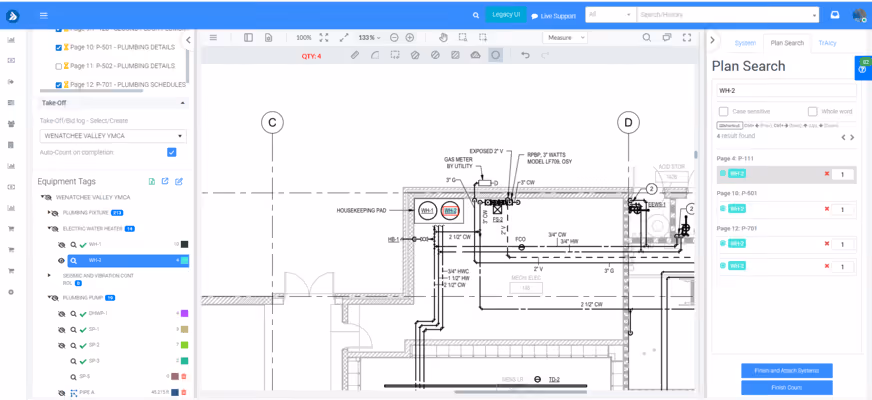This screenshot has width=872, height=400.
Task: Click the search magnifier in the blue header
Action: click(x=475, y=16)
